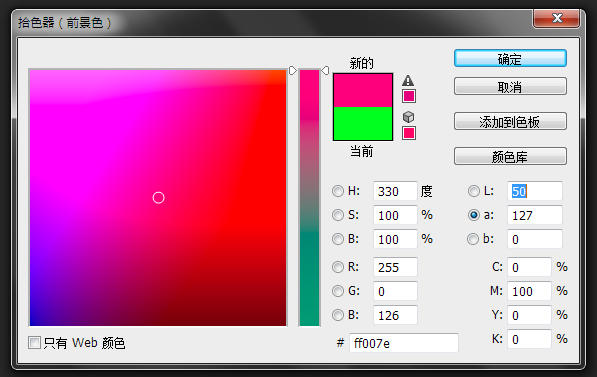Click the left arrow handle of the vertical color slider
The width and height of the screenshot is (597, 377).
pyautogui.click(x=292, y=70)
